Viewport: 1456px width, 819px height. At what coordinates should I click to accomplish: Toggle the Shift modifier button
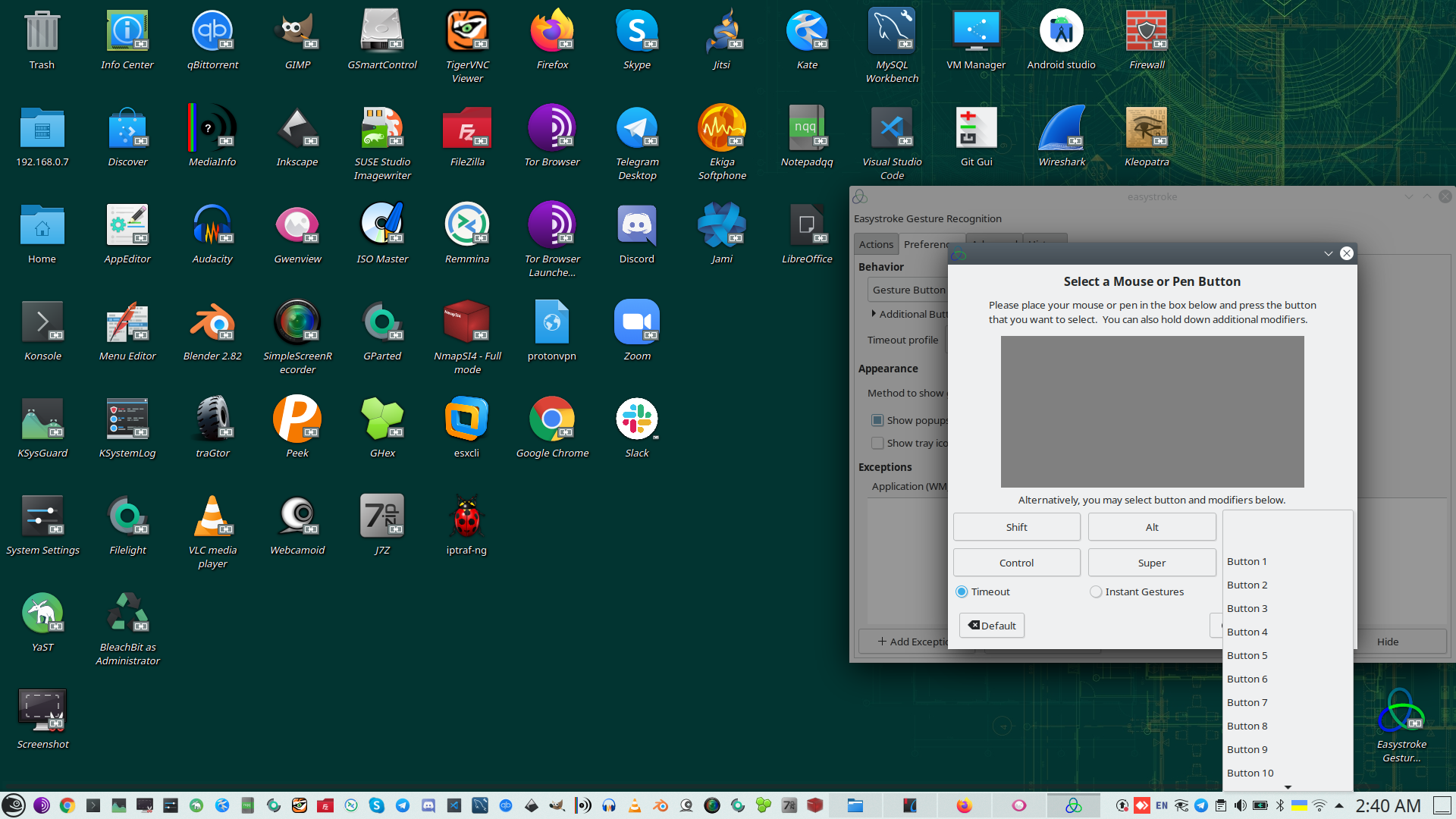1016,527
